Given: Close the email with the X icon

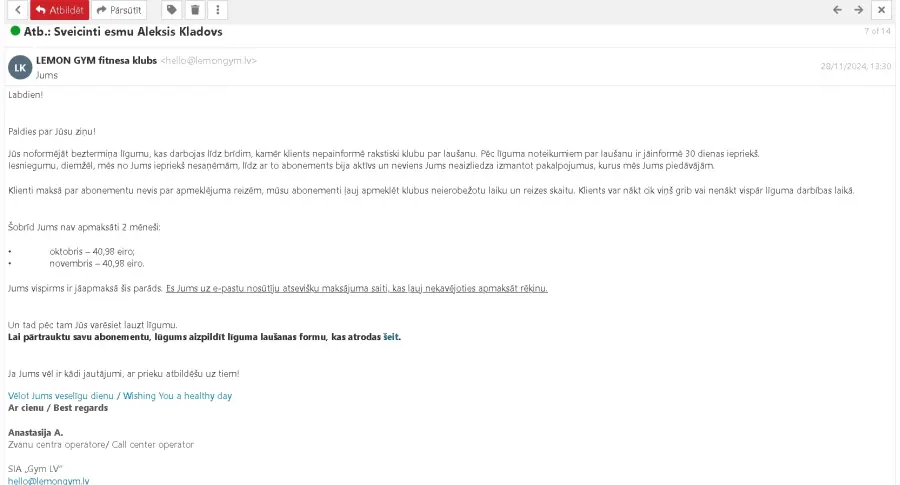Looking at the screenshot, I should pos(882,10).
